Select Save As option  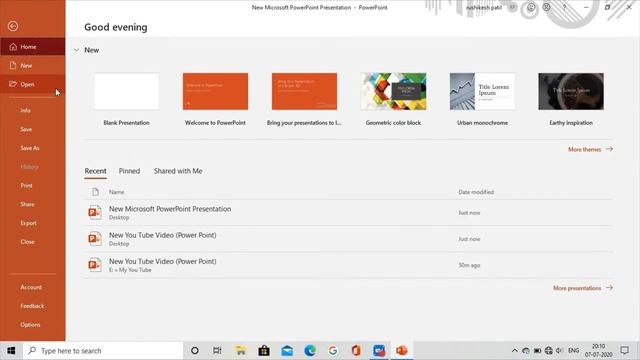pyautogui.click(x=30, y=148)
